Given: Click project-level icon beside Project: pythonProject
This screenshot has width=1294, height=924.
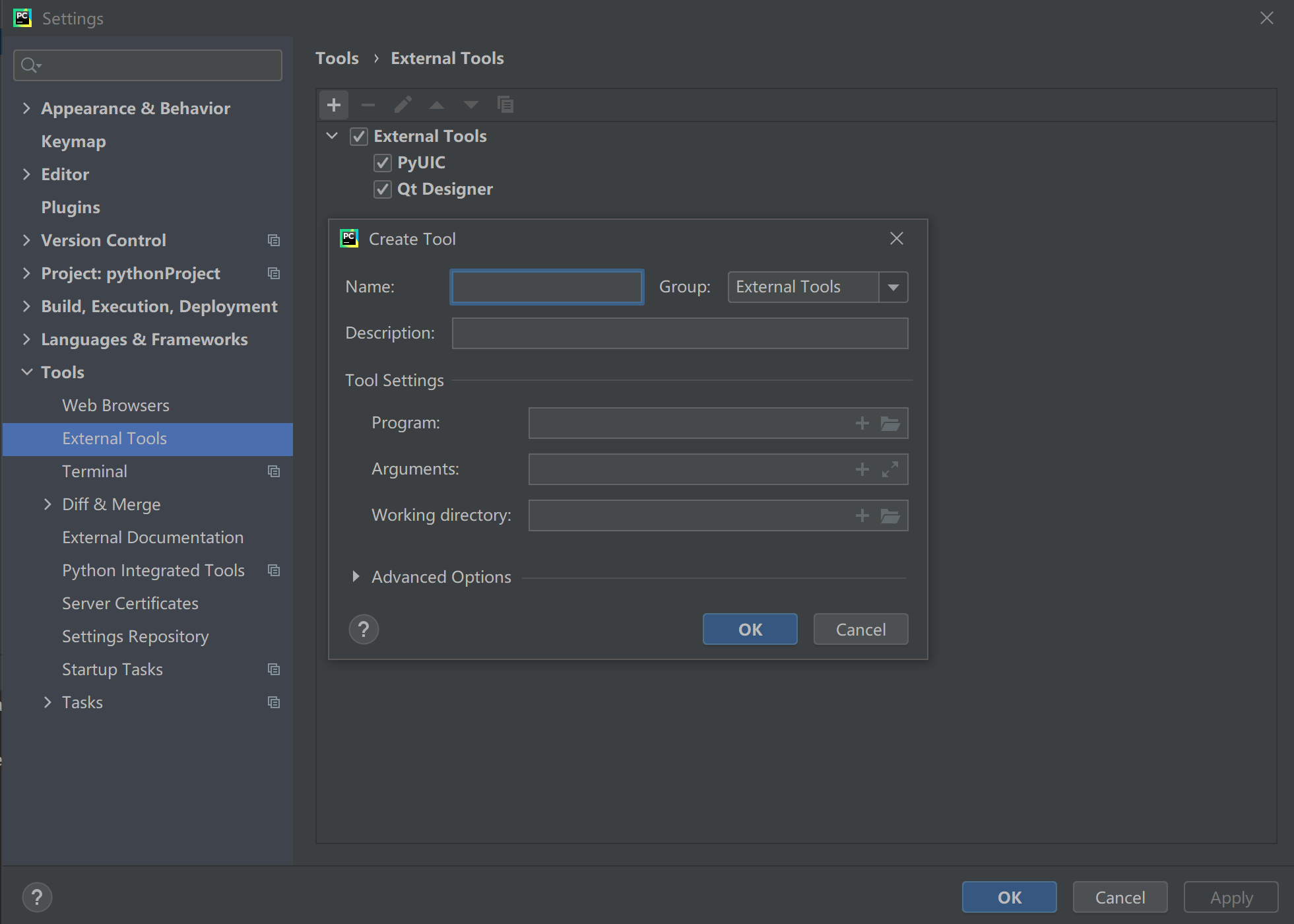Looking at the screenshot, I should point(274,273).
